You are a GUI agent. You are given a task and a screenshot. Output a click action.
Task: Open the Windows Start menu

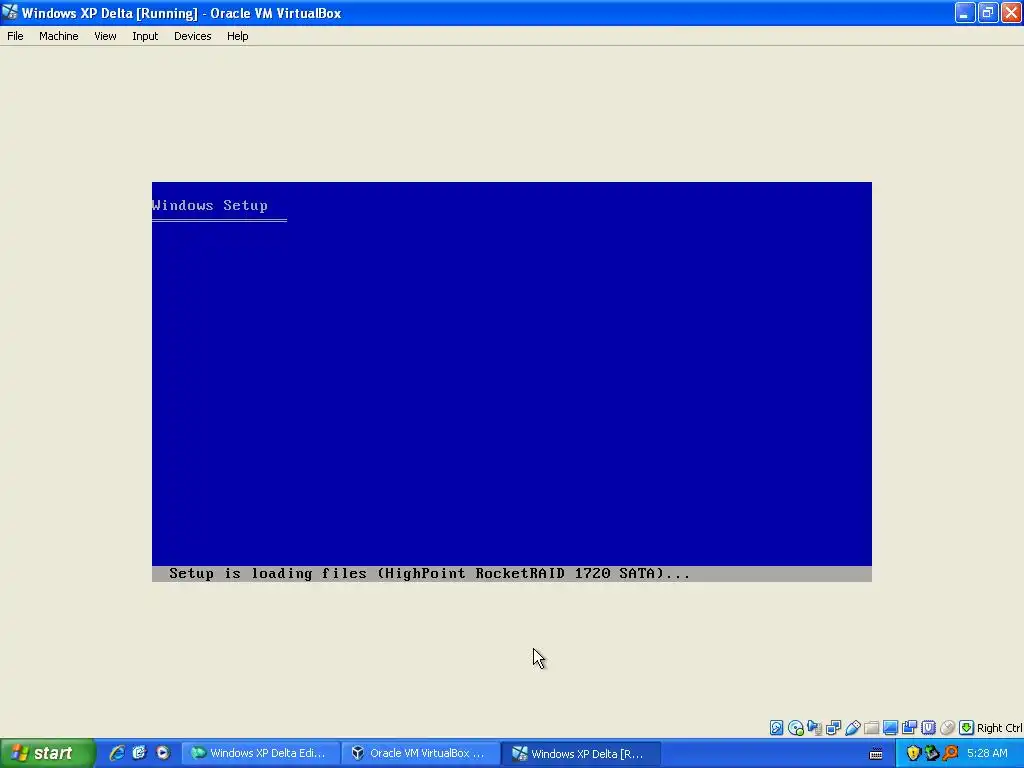[47, 753]
